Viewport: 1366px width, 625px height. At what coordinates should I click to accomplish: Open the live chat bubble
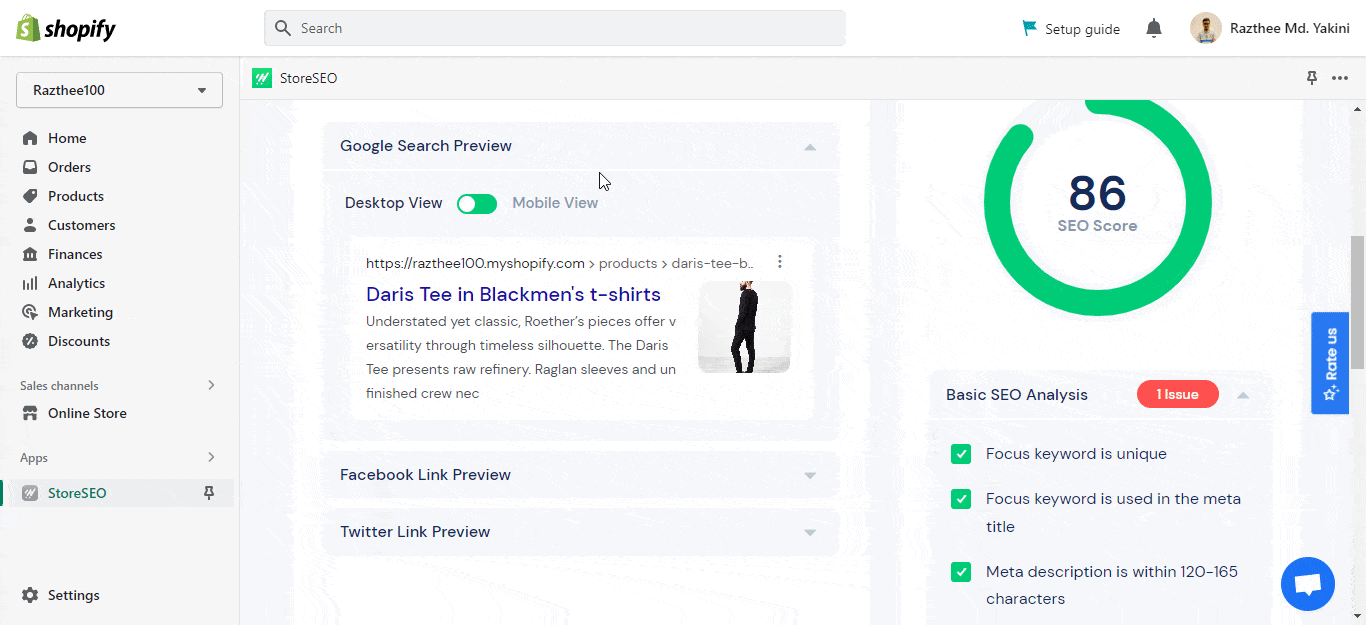pos(1308,584)
